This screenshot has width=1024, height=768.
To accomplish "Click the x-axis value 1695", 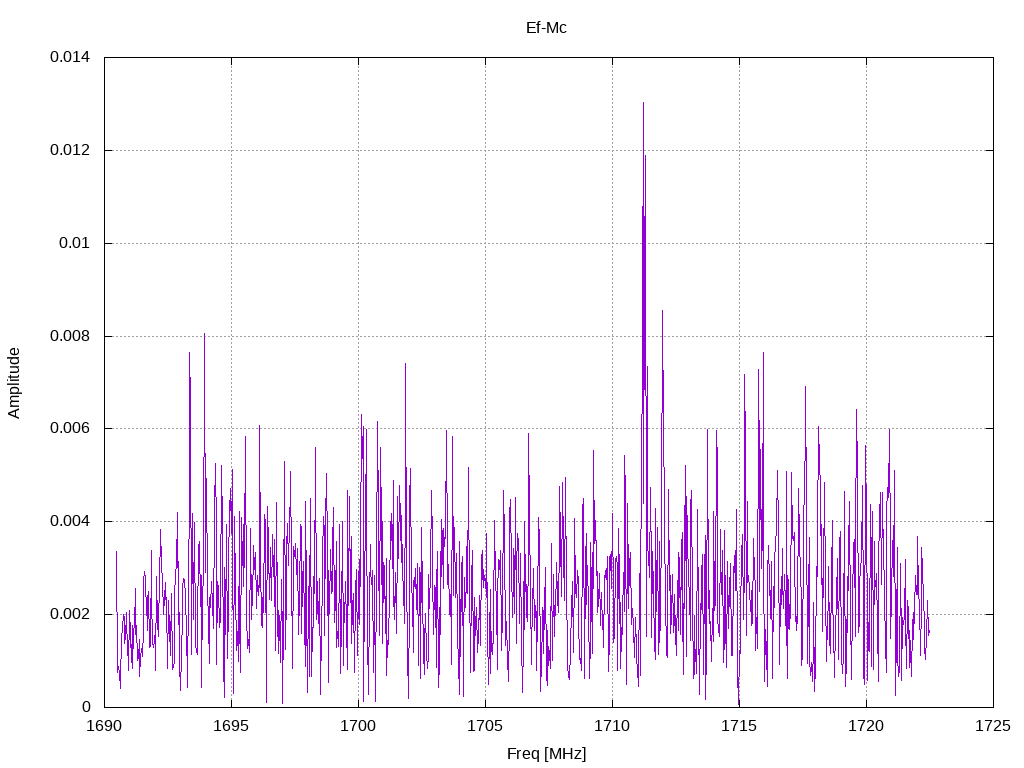I will (x=231, y=726).
